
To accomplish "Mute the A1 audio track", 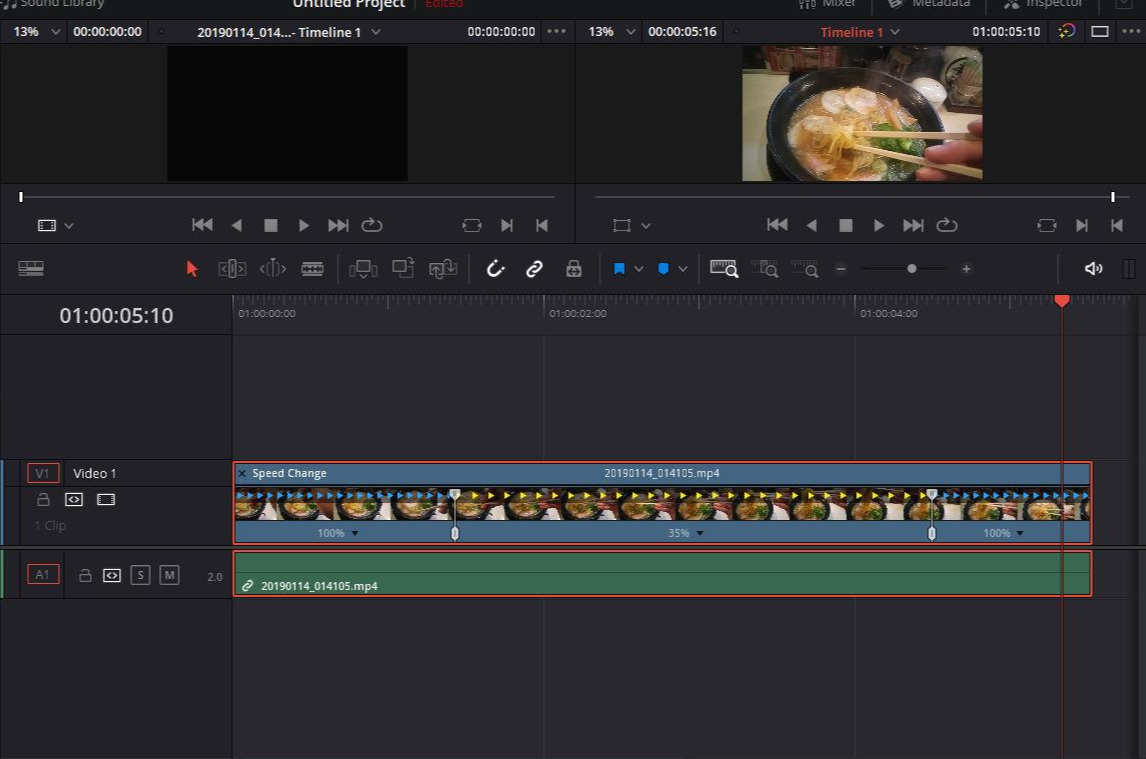I will pyautogui.click(x=170, y=575).
